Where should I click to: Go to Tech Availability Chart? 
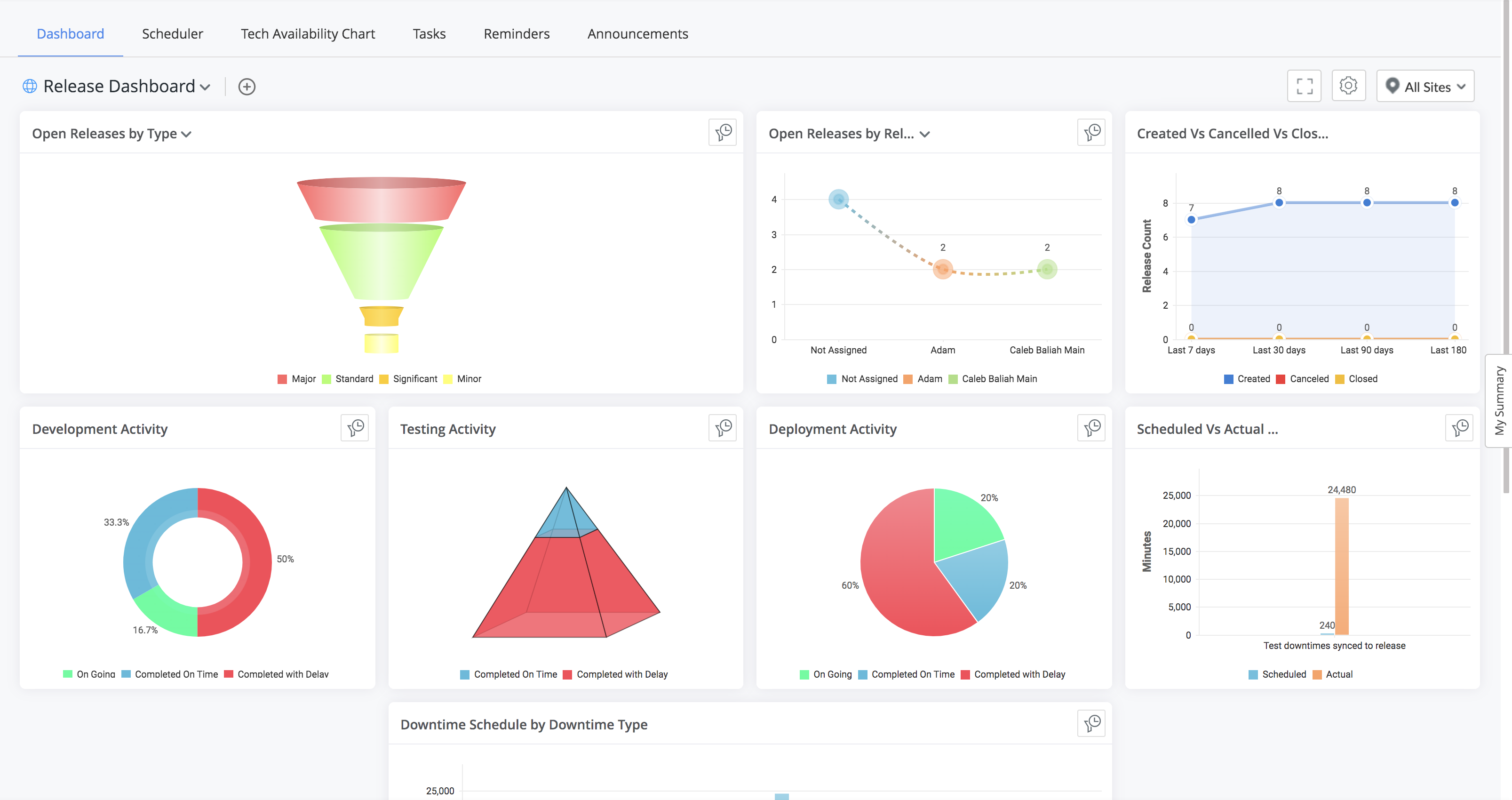[x=308, y=34]
